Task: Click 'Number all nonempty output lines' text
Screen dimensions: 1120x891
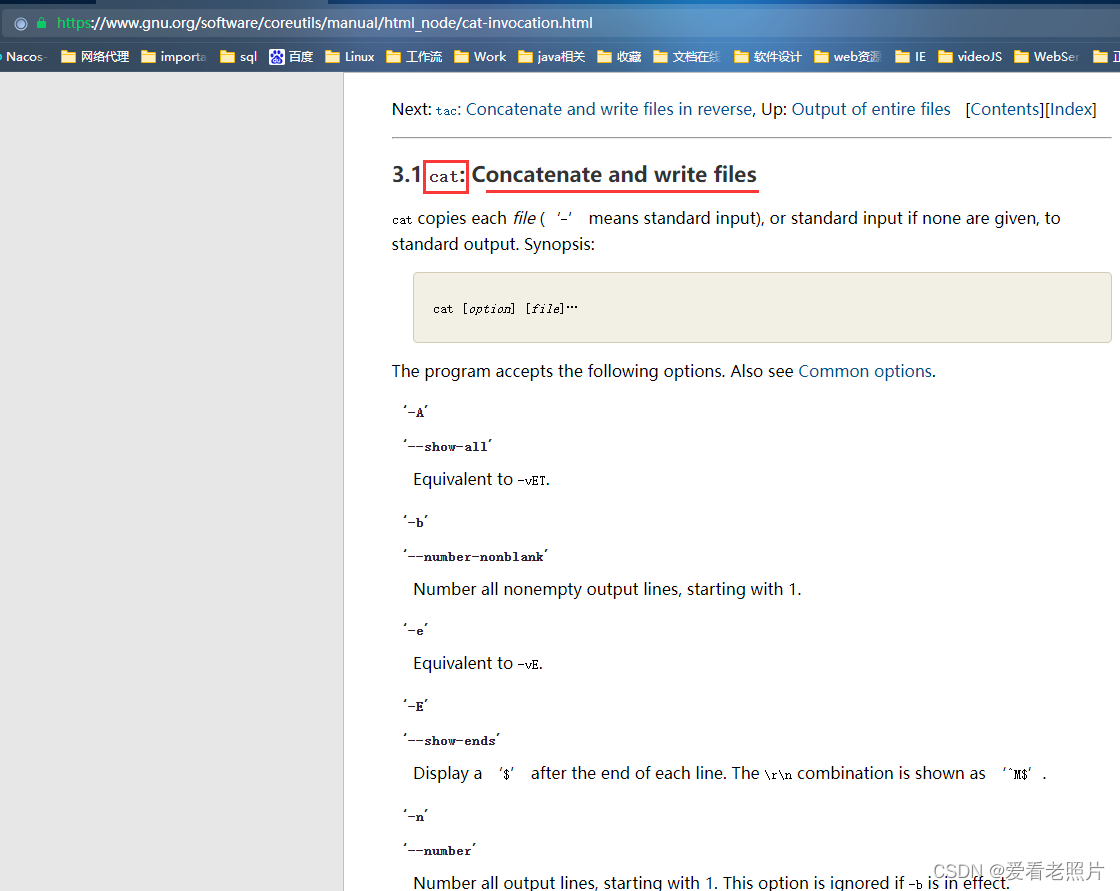Action: (x=607, y=589)
